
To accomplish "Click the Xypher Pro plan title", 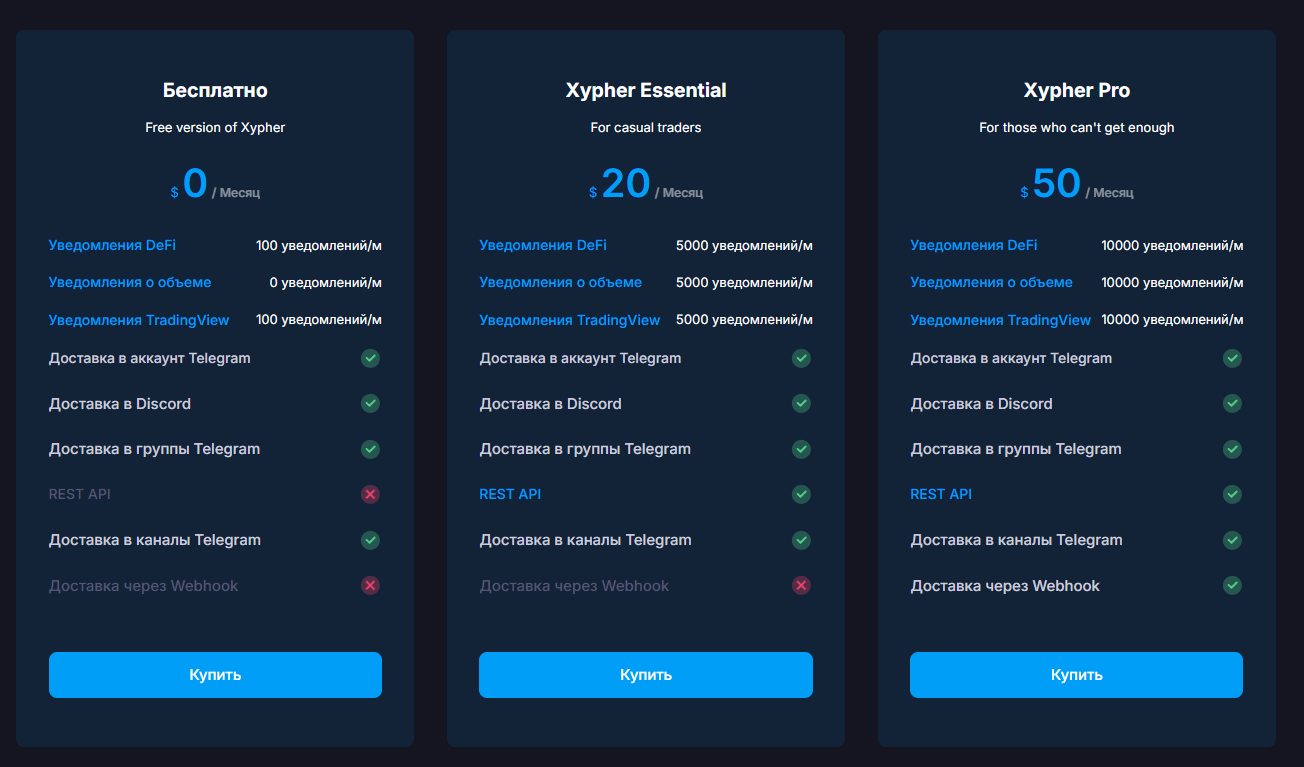I will pos(1077,90).
